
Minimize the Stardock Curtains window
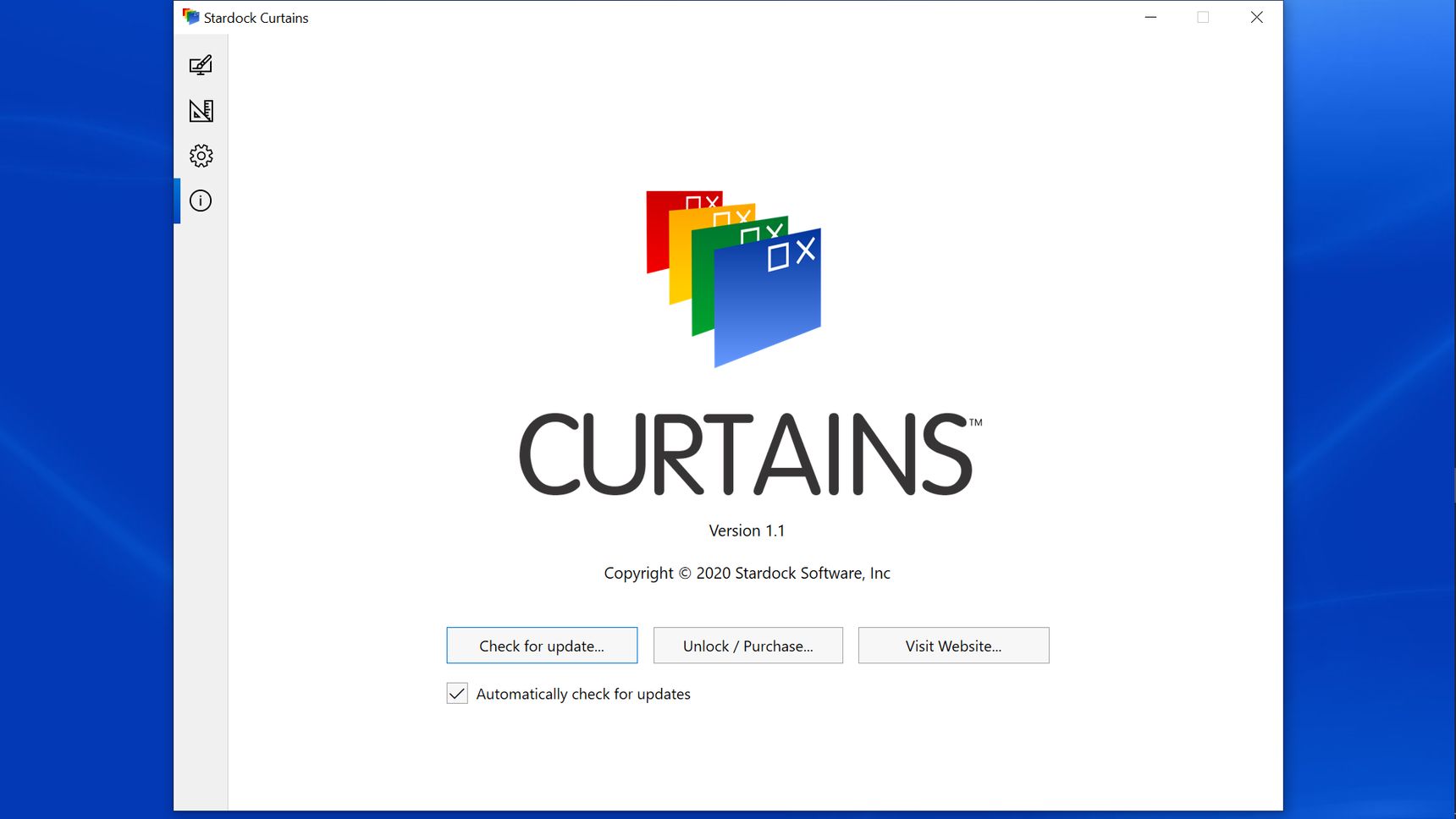pos(1150,17)
